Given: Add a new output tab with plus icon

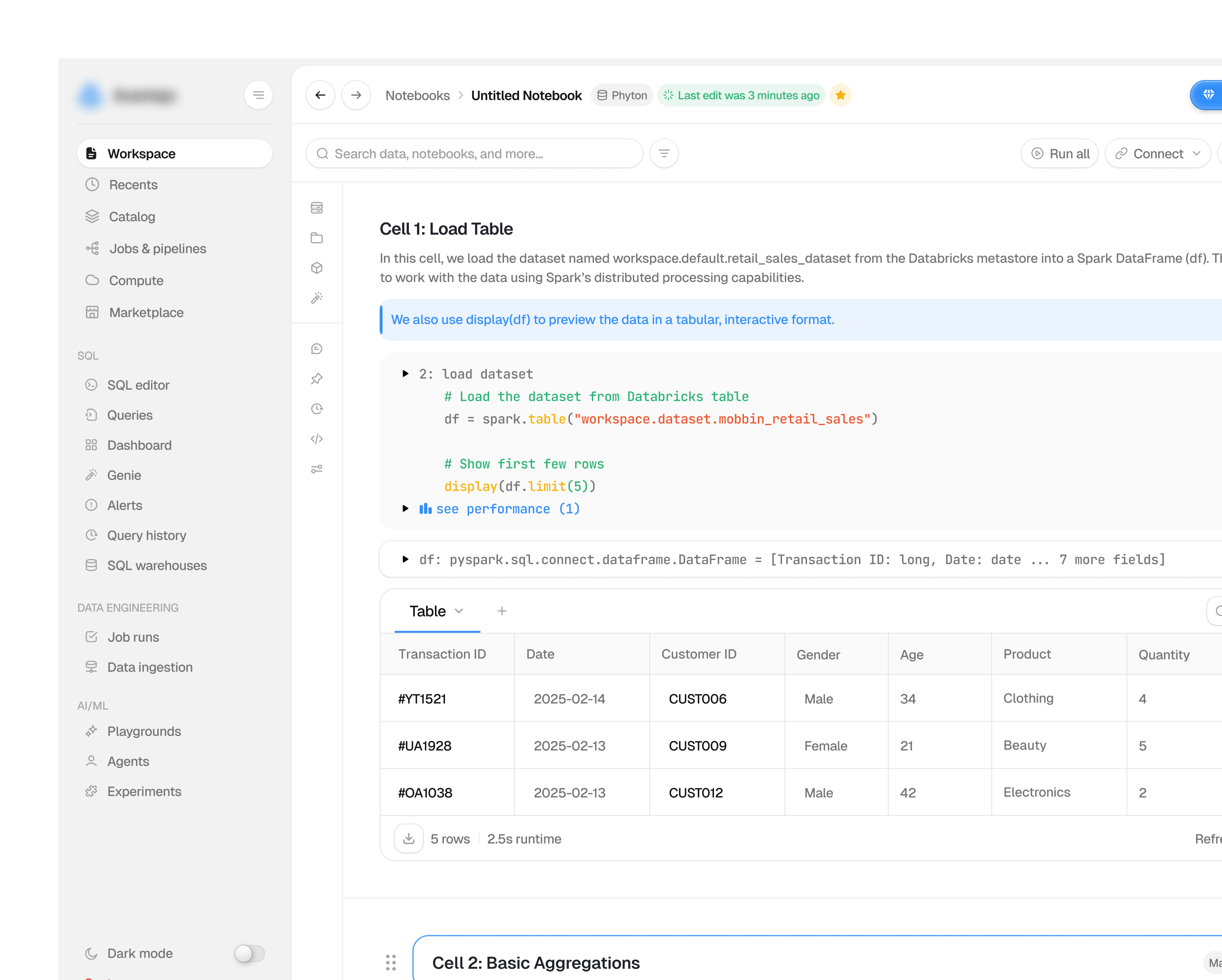Looking at the screenshot, I should (501, 611).
